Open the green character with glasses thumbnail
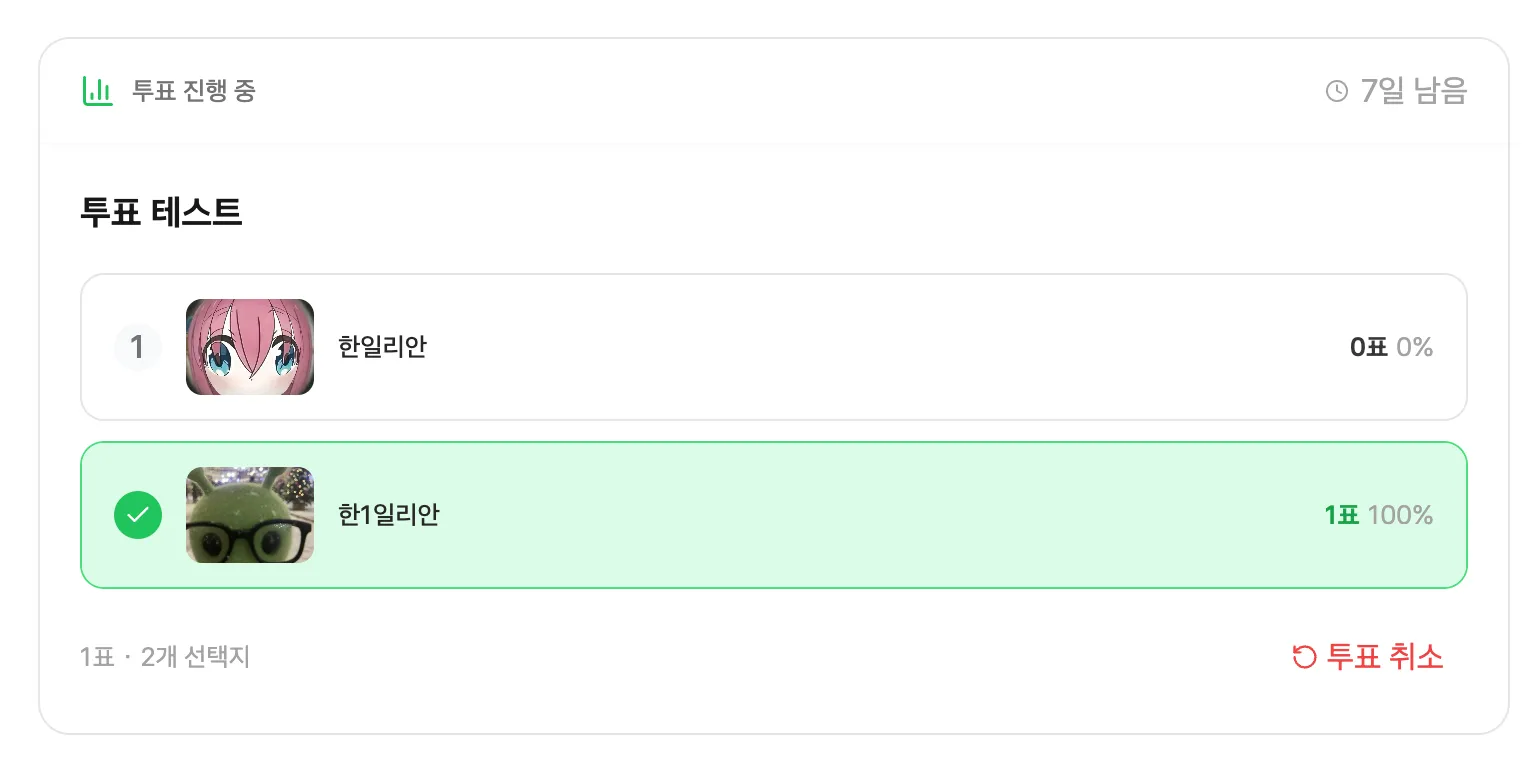1540x762 pixels. tap(250, 515)
